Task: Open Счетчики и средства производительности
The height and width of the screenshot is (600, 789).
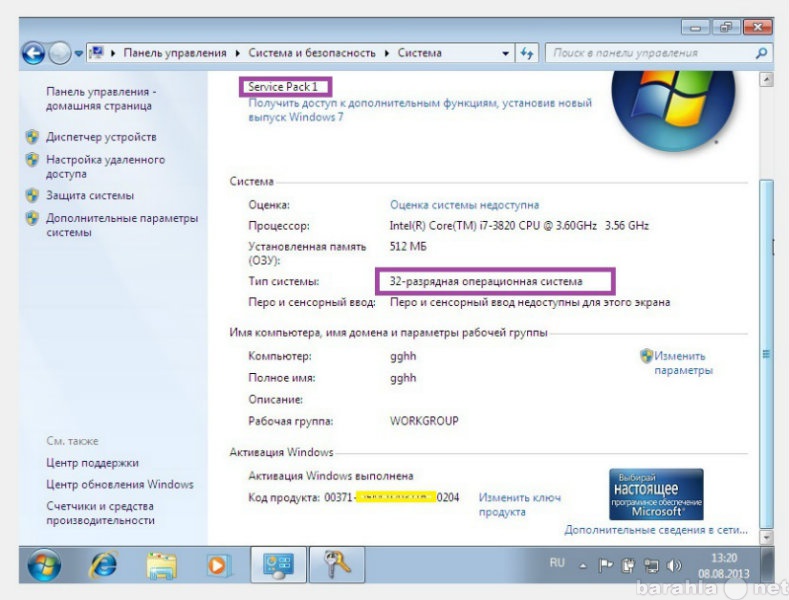Action: [x=100, y=513]
